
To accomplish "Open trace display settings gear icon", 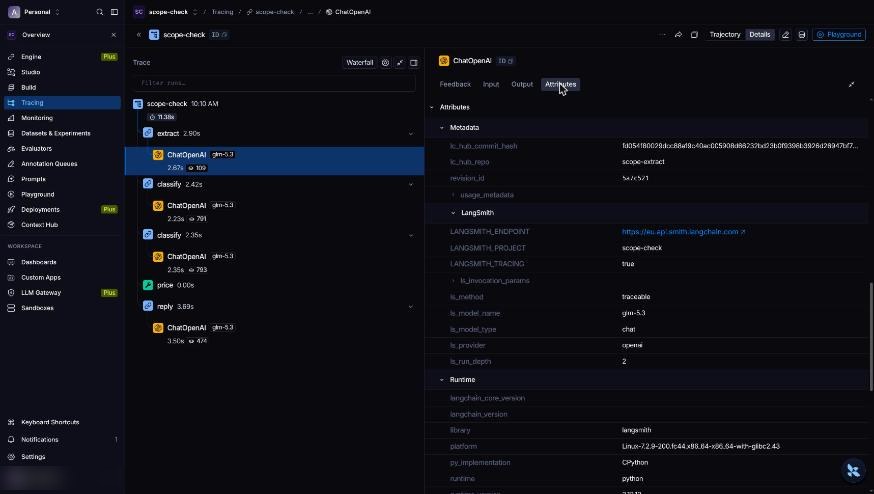I will pos(385,63).
